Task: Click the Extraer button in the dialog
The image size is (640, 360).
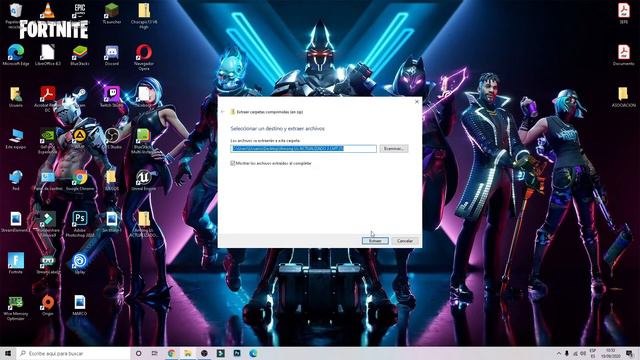Action: (375, 241)
